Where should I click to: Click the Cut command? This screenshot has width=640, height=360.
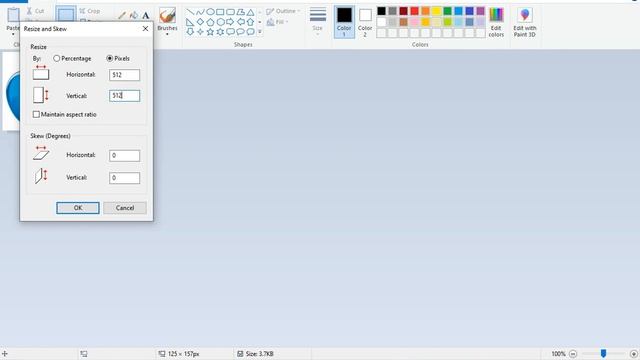[x=36, y=11]
